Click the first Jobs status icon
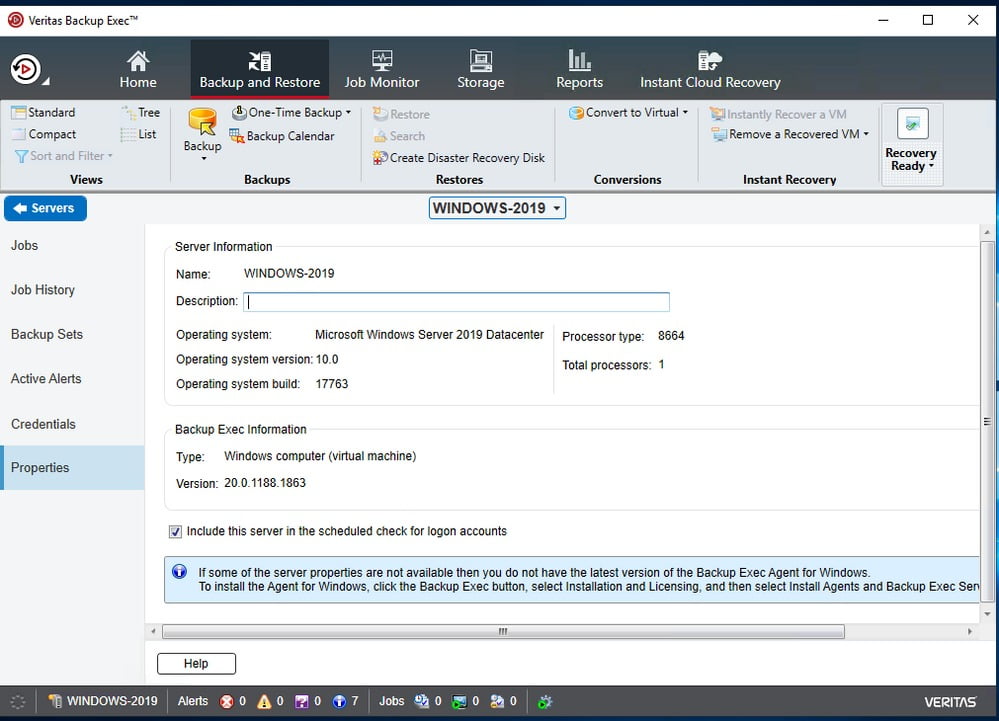 point(421,702)
